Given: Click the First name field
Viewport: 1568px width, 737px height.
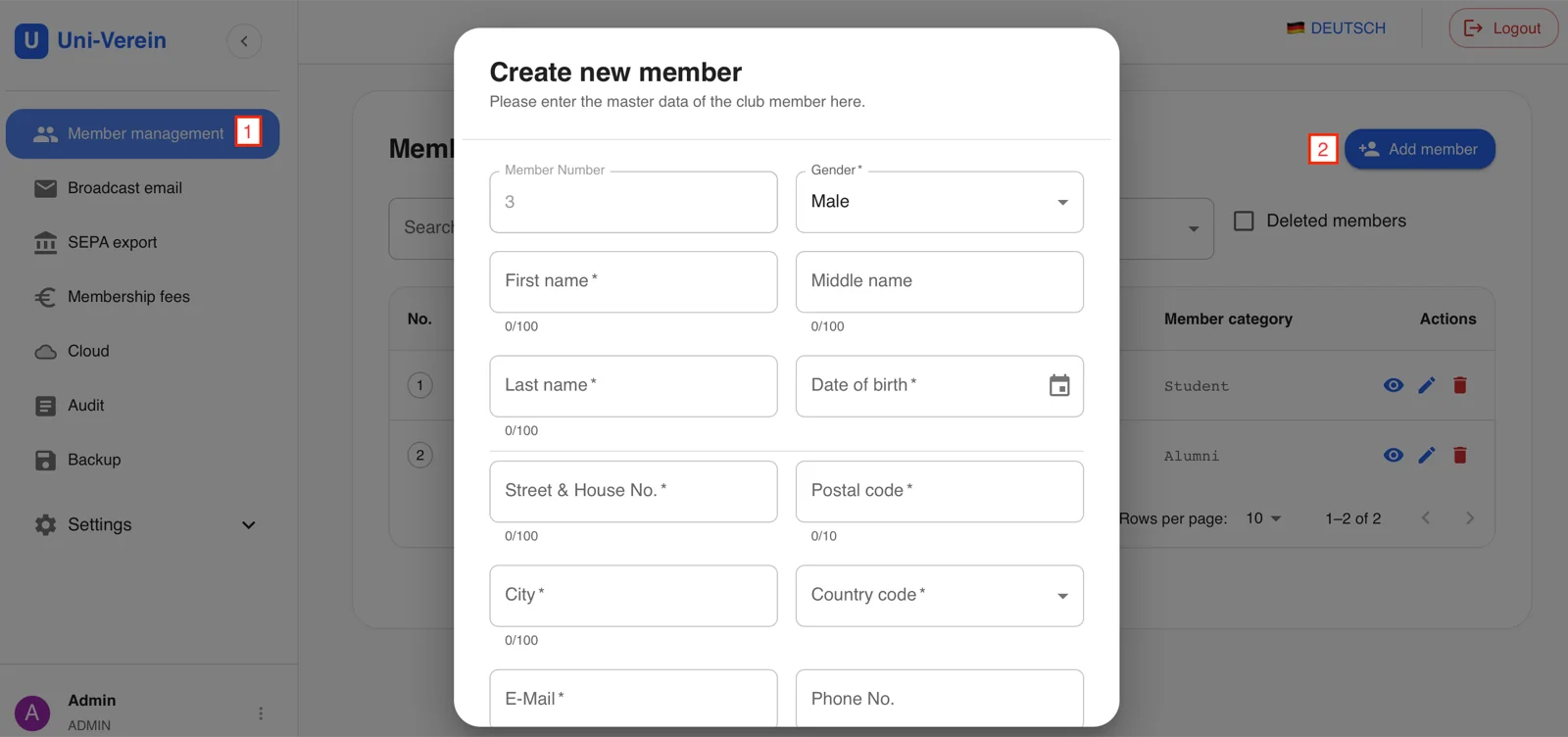Looking at the screenshot, I should pyautogui.click(x=633, y=282).
